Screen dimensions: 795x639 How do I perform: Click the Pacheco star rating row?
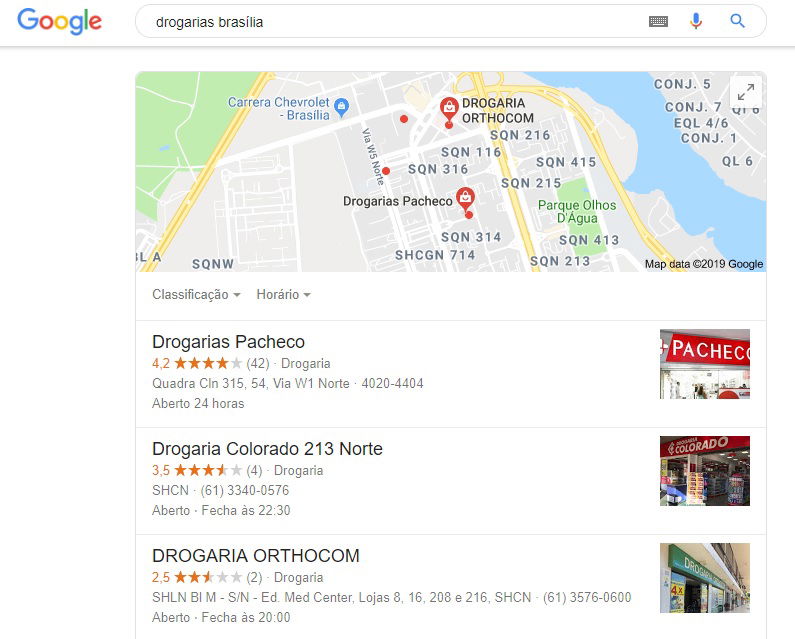point(241,364)
